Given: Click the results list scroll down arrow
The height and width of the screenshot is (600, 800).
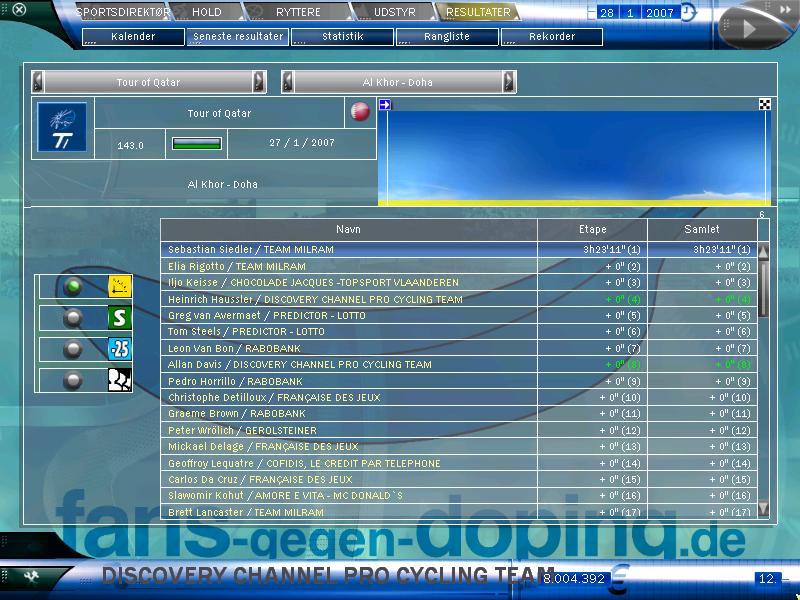Looking at the screenshot, I should click(764, 509).
